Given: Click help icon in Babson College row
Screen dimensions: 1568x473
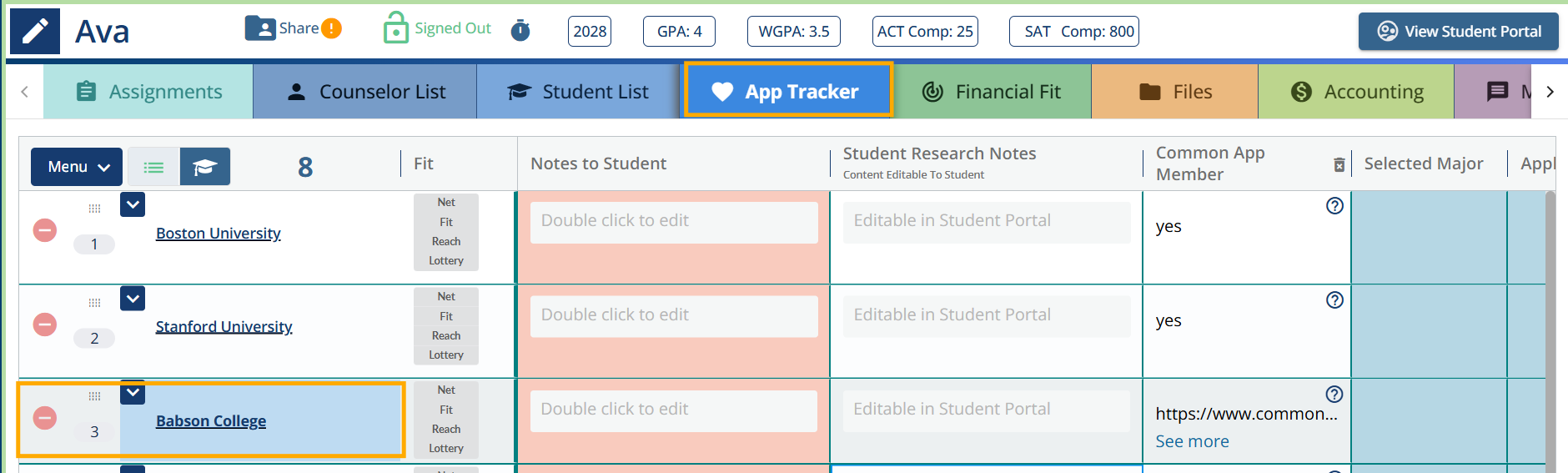Looking at the screenshot, I should (x=1334, y=395).
